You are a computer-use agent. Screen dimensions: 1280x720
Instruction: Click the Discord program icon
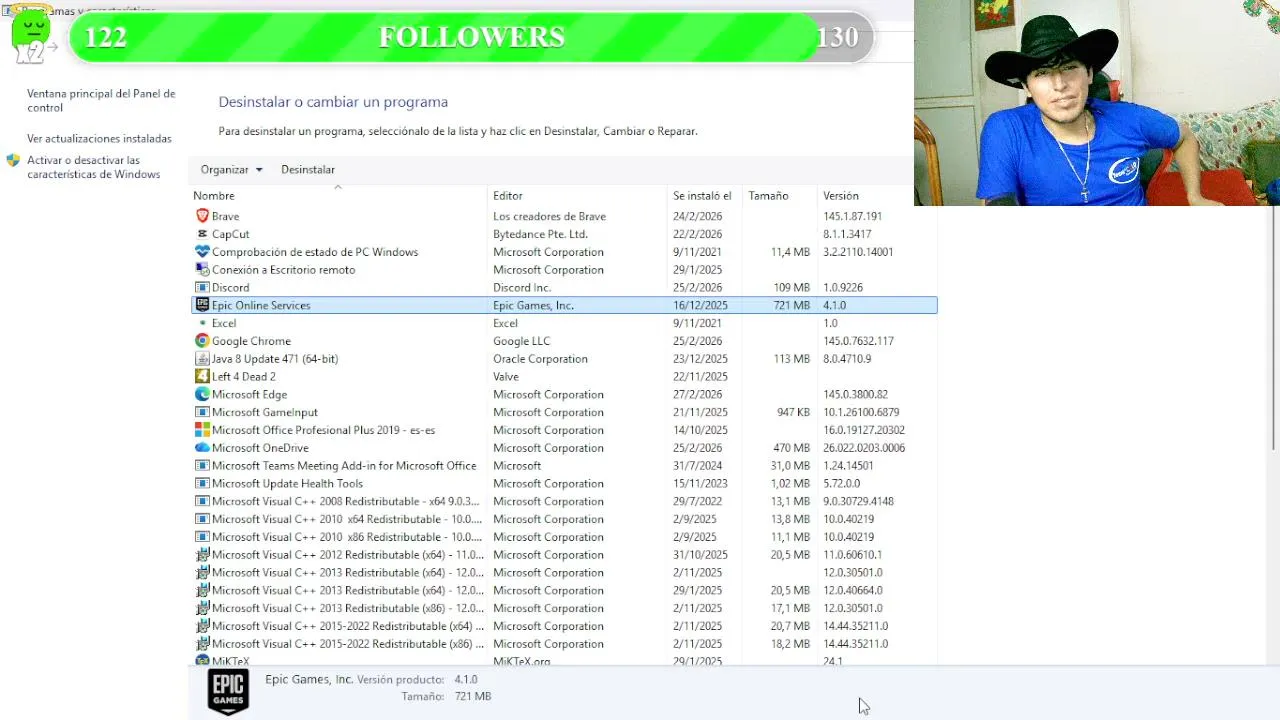(202, 288)
